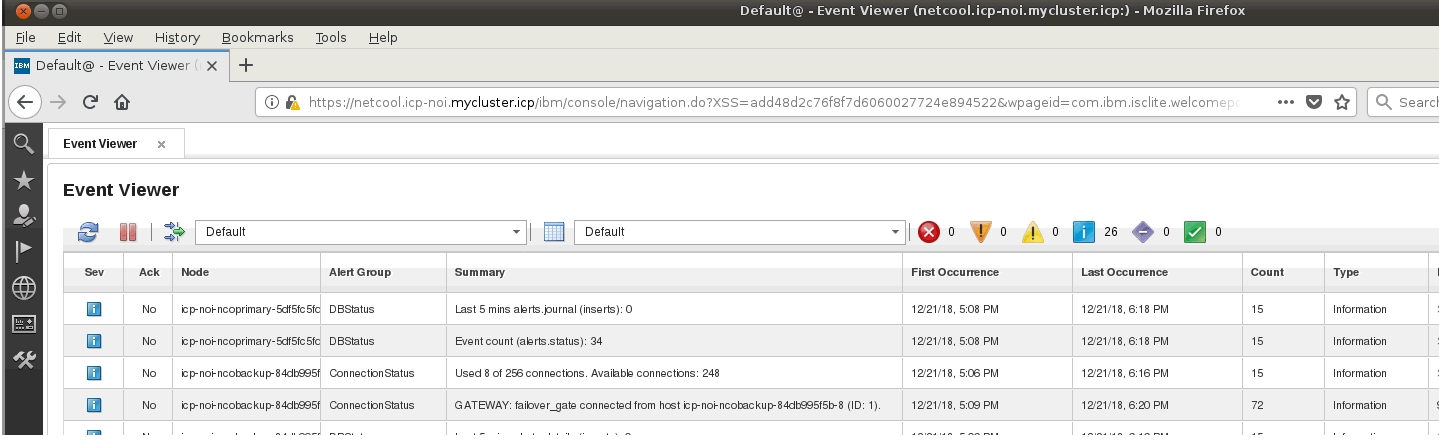Go back with browser back arrow

pos(25,102)
